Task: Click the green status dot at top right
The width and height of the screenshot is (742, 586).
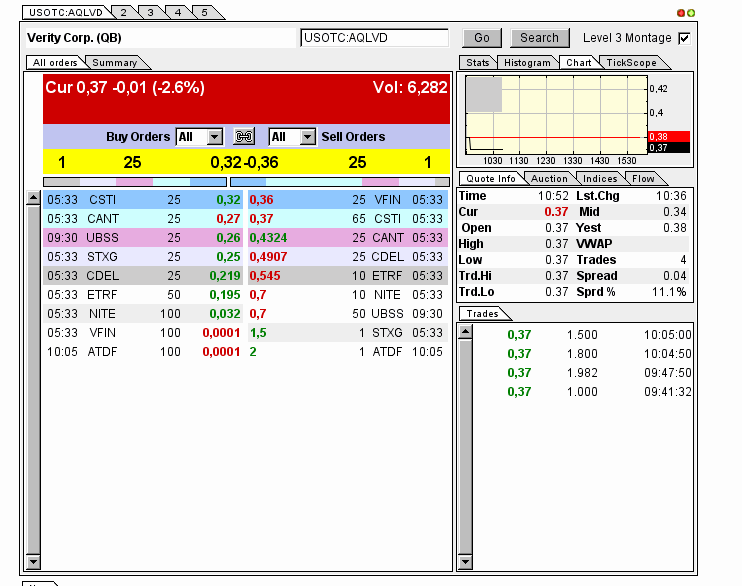Action: [x=691, y=13]
